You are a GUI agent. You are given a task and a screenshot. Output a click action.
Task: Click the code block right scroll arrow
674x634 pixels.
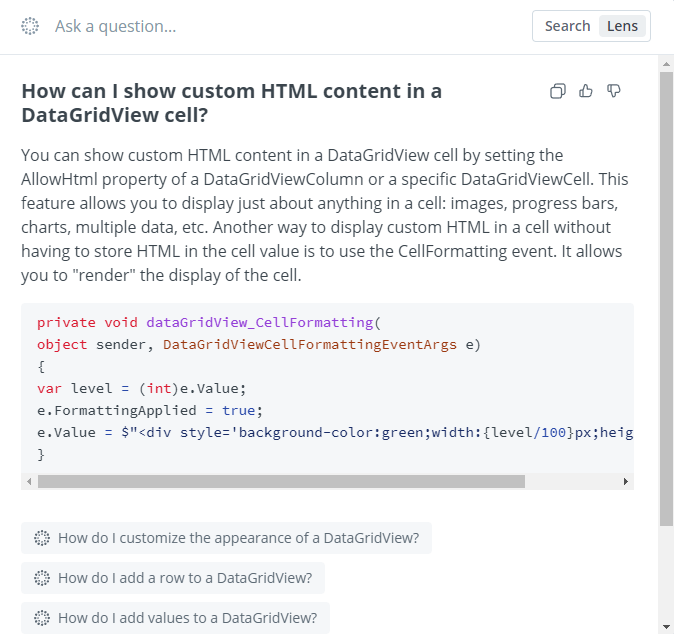tap(626, 481)
